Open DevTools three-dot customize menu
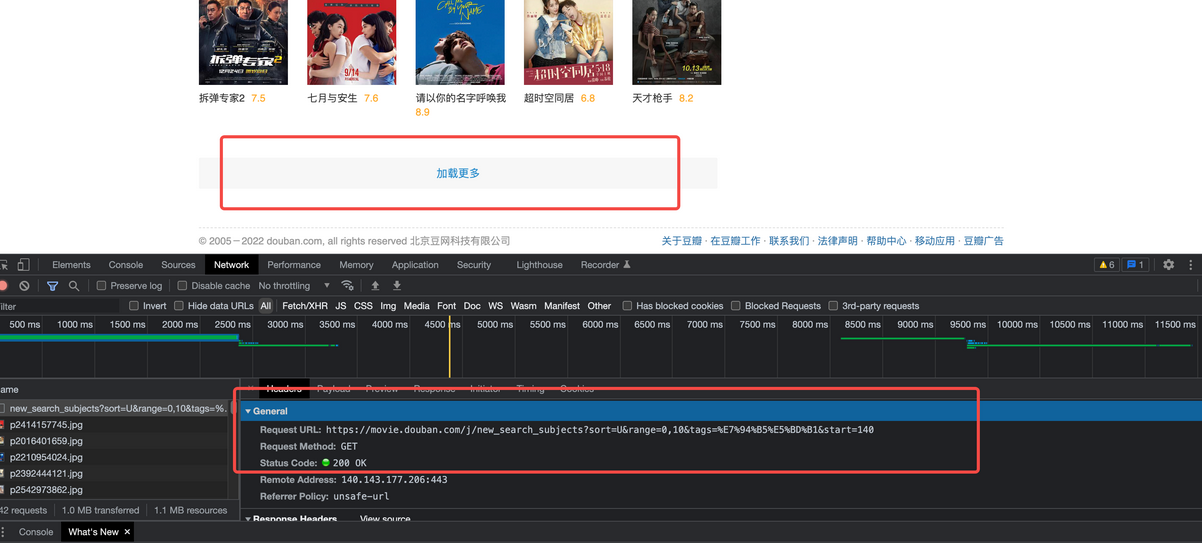1202x543 pixels. (x=1190, y=265)
